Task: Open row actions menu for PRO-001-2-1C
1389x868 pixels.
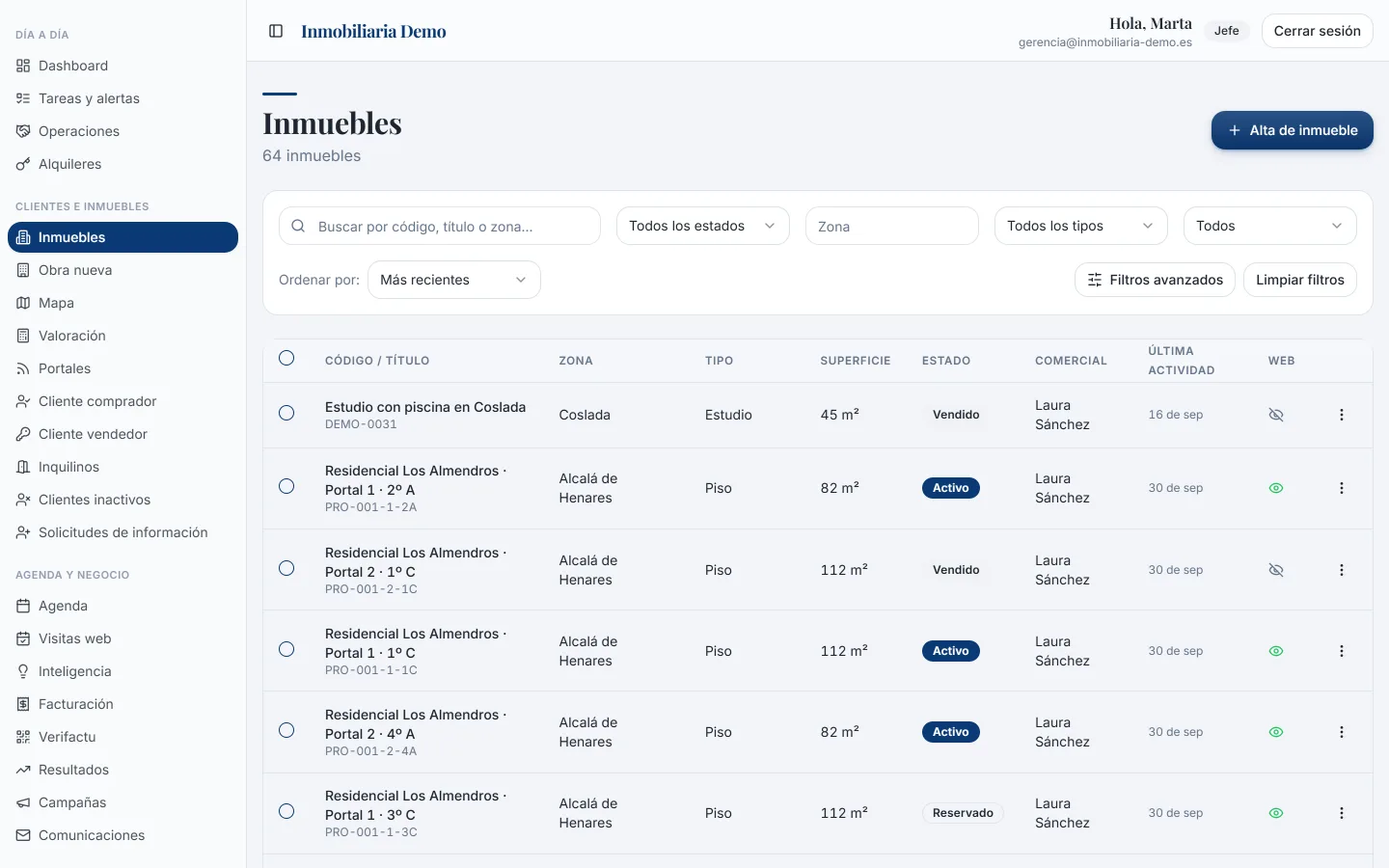Action: tap(1341, 570)
